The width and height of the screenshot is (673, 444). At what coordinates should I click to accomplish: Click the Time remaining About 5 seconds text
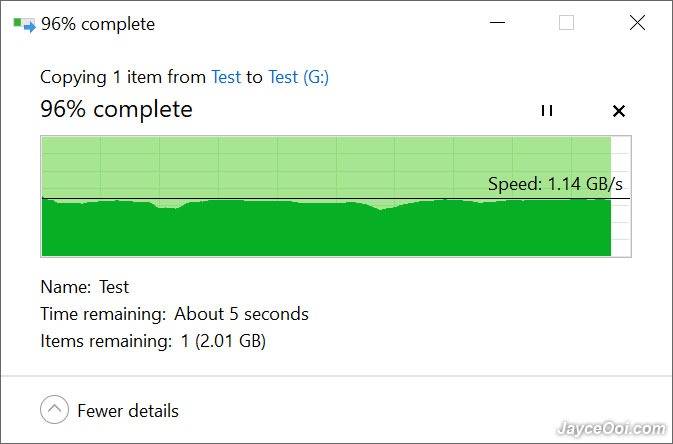[x=174, y=314]
